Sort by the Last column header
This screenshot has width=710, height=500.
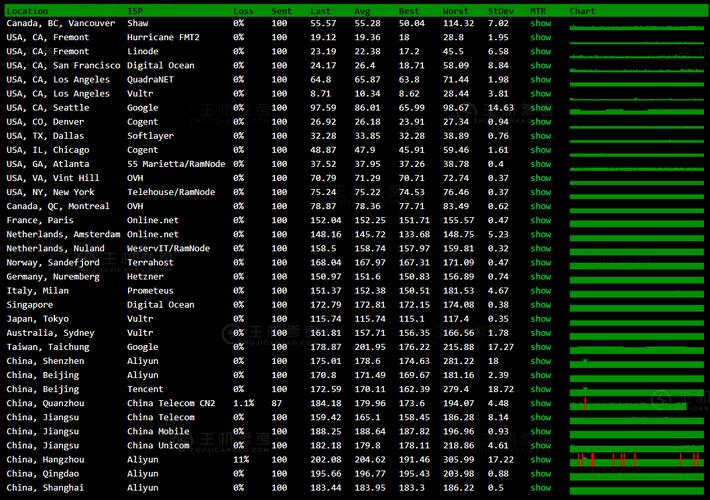[320, 11]
